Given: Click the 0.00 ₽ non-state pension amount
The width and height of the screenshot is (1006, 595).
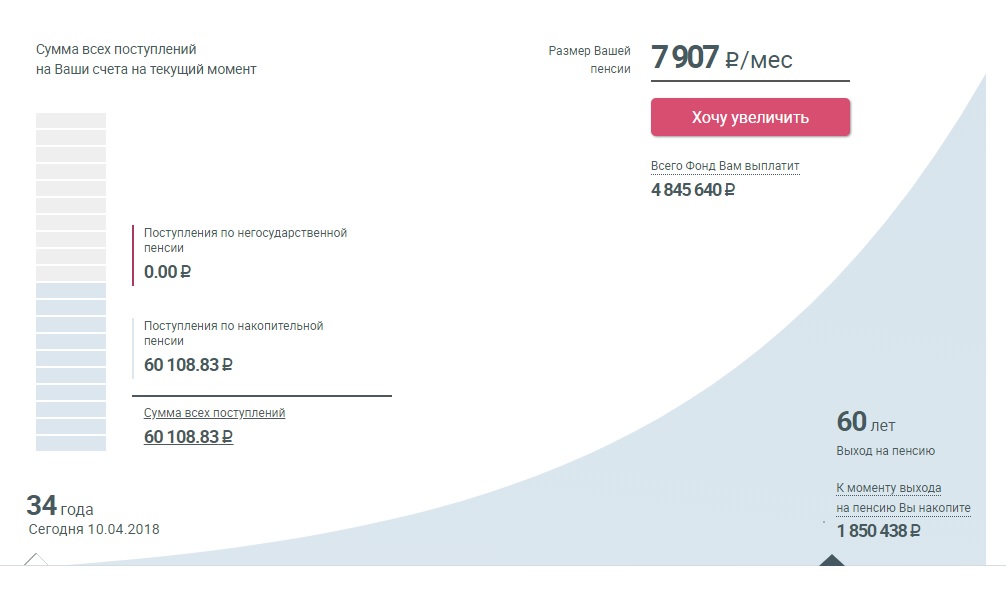Looking at the screenshot, I should click(x=167, y=272).
